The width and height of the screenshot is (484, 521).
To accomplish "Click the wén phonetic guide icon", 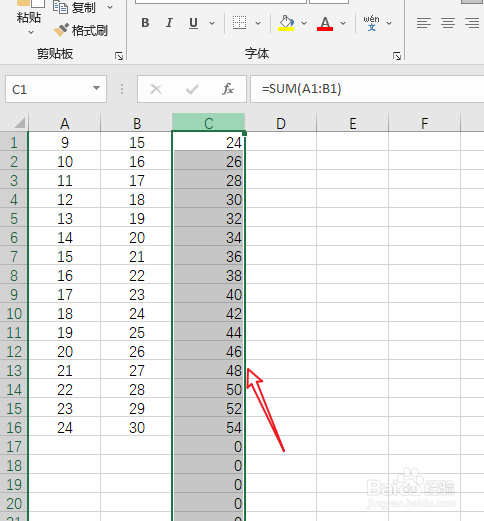I will pos(371,23).
